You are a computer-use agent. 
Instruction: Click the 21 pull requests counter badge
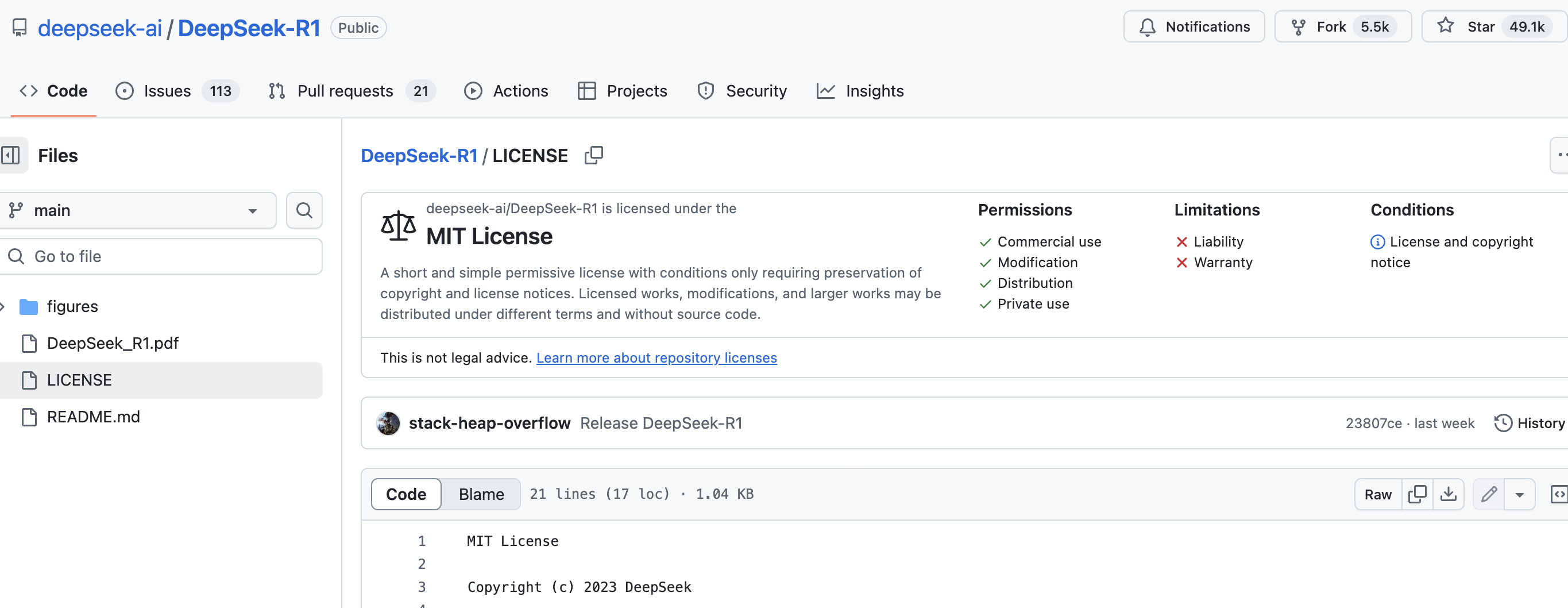[420, 91]
